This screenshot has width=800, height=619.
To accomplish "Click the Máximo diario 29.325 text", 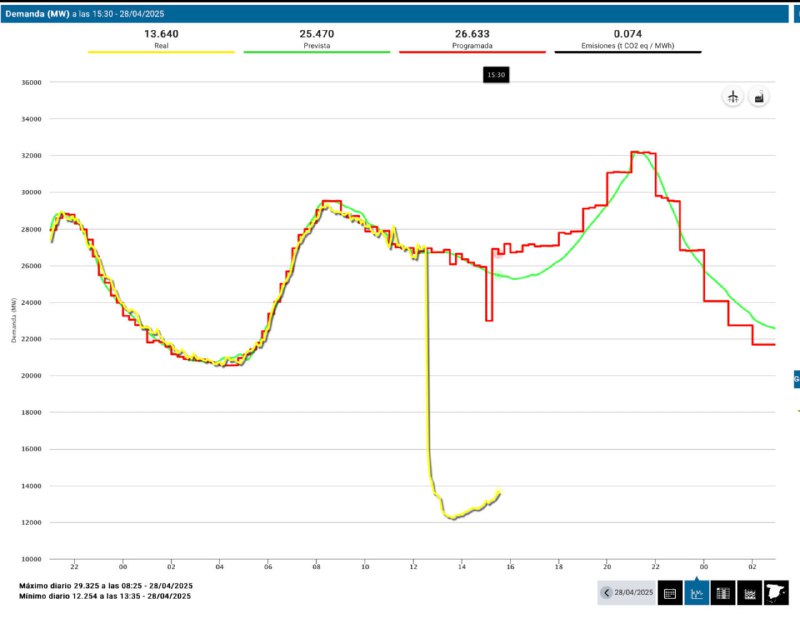I will (105, 585).
